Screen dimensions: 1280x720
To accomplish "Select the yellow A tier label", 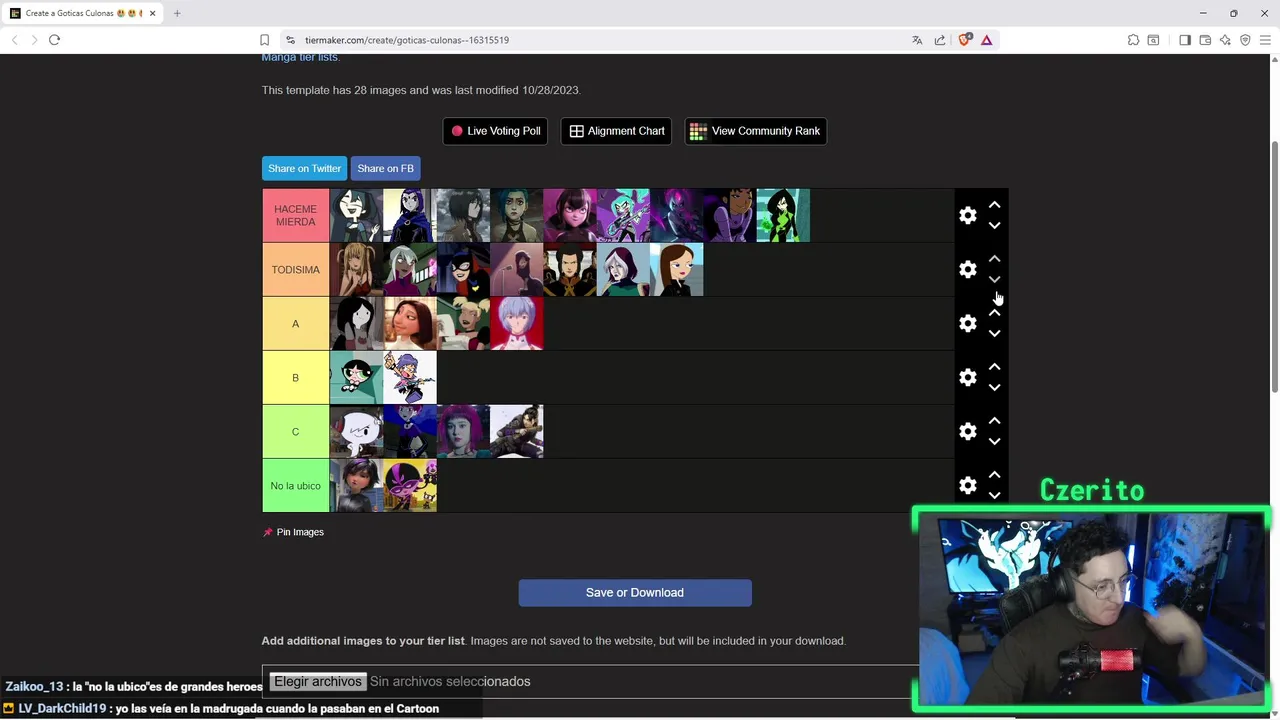I will click(x=295, y=323).
